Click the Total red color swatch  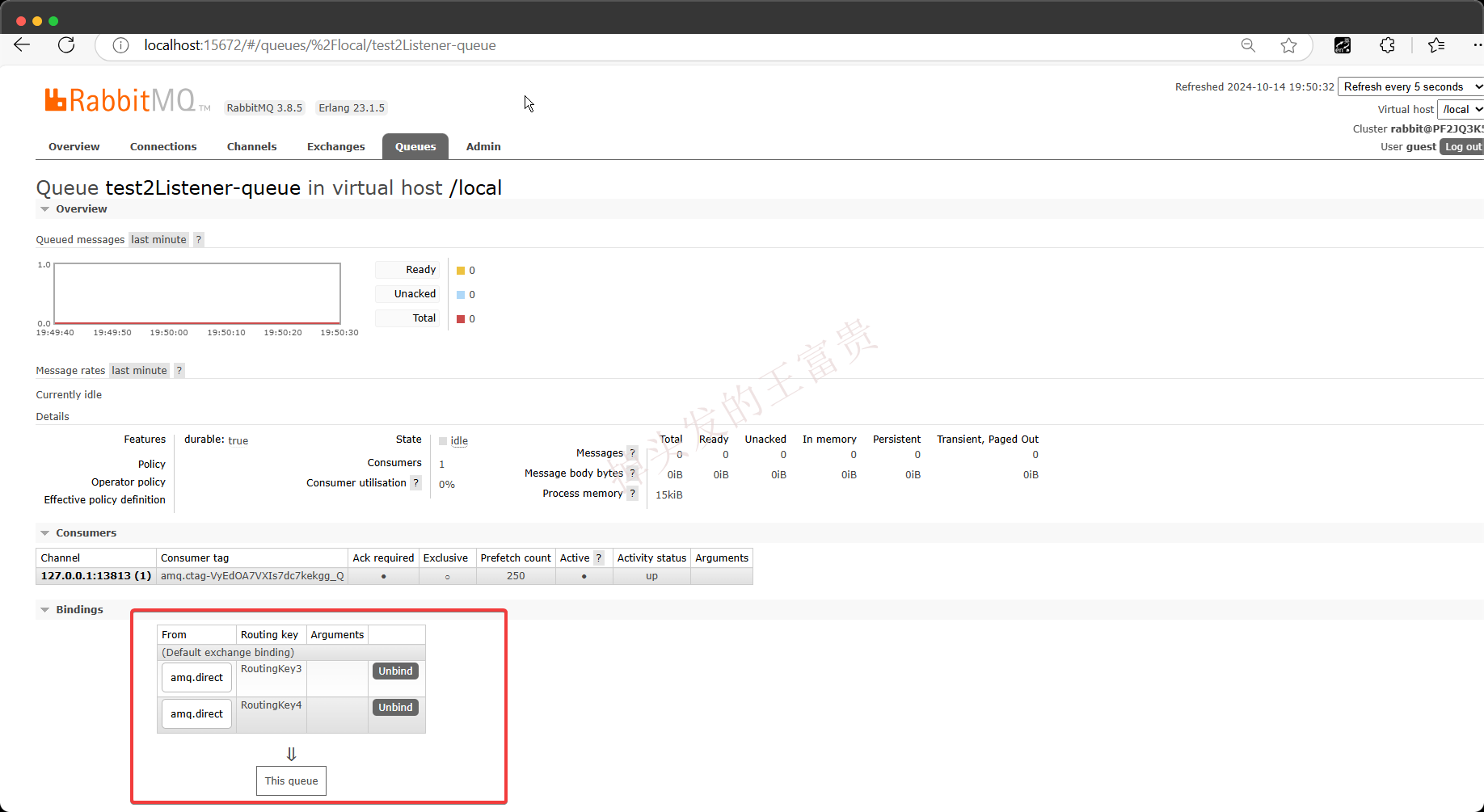coord(461,319)
